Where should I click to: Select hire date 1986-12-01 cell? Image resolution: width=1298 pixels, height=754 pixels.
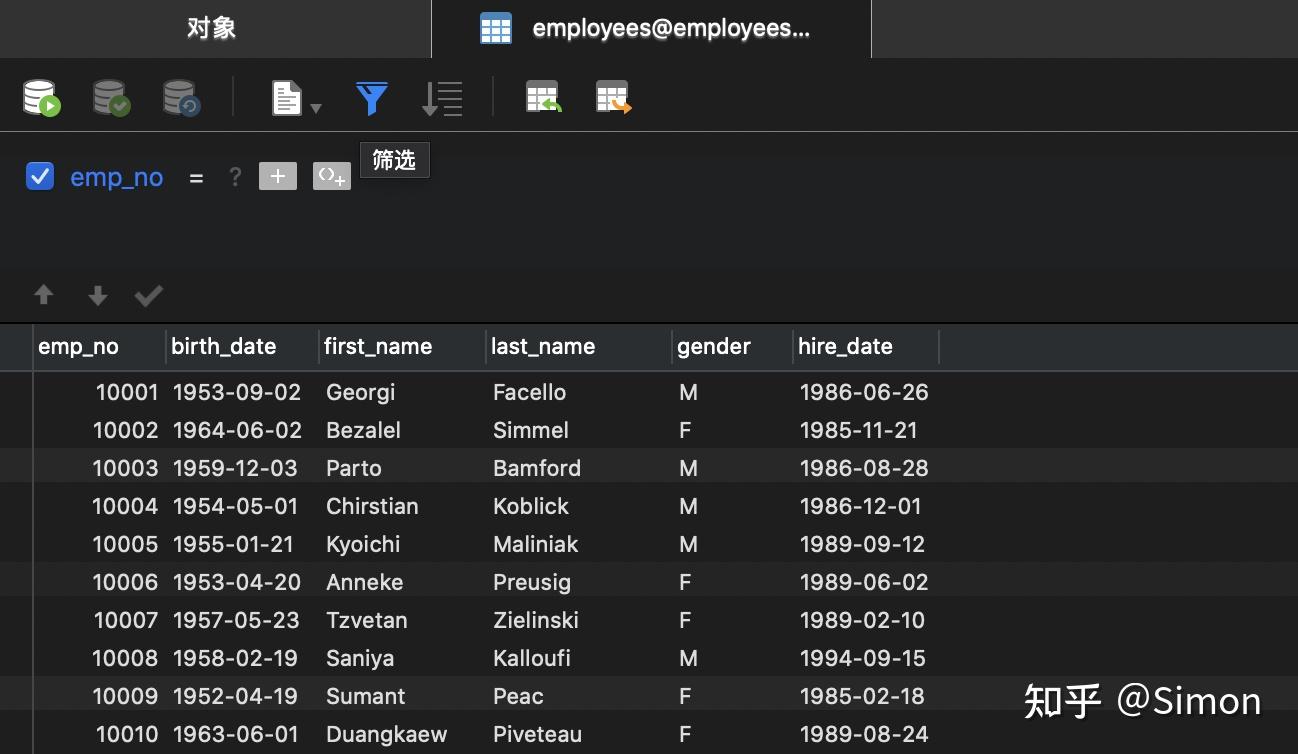point(866,506)
